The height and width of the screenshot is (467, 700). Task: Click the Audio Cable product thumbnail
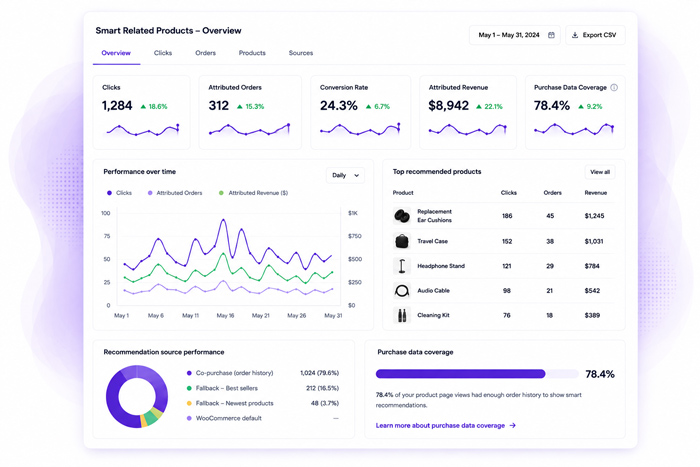click(402, 291)
